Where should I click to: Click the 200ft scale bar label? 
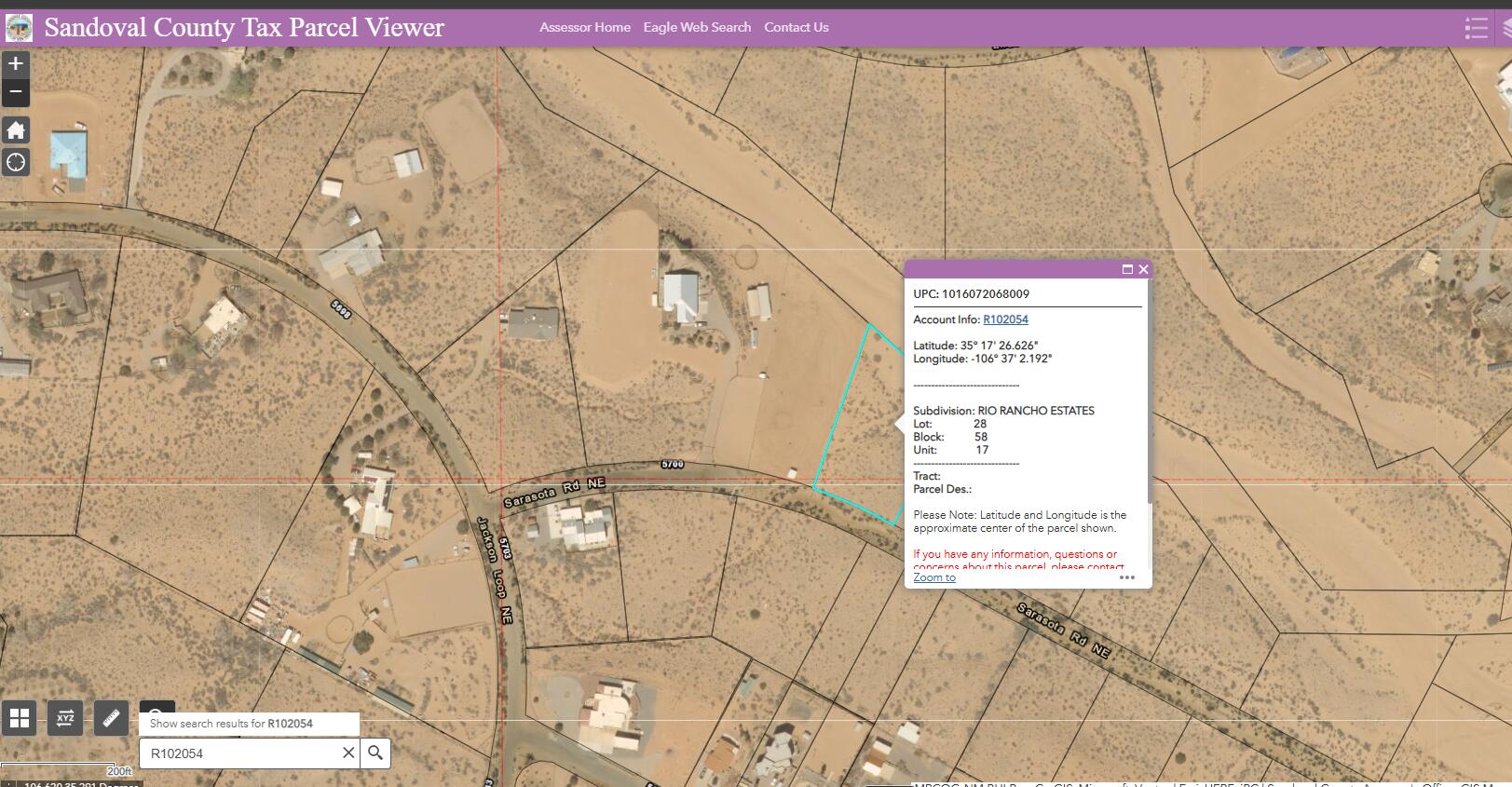click(119, 771)
